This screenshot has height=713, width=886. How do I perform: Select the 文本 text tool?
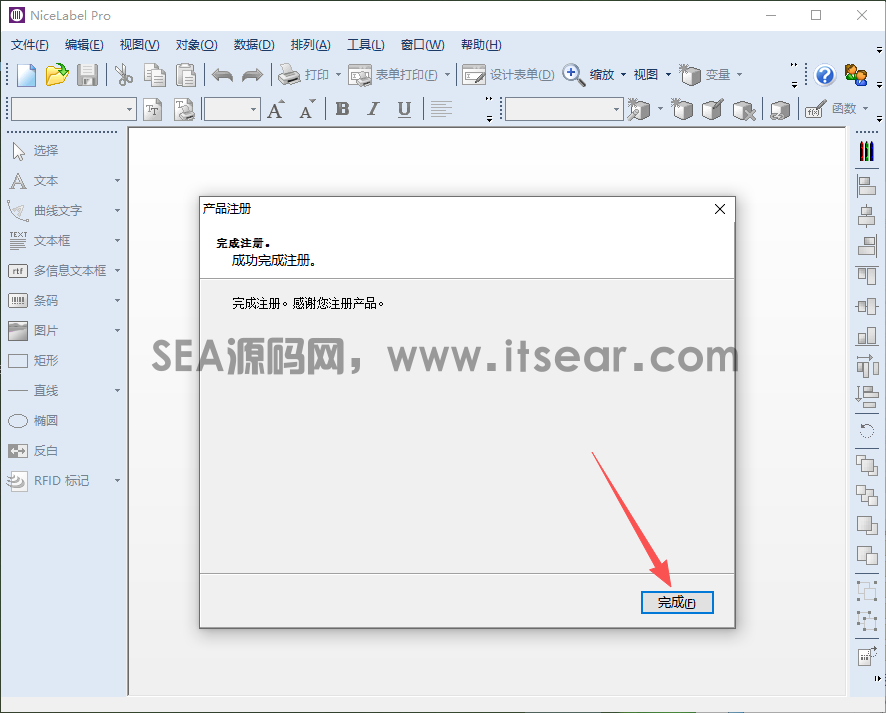[34, 181]
